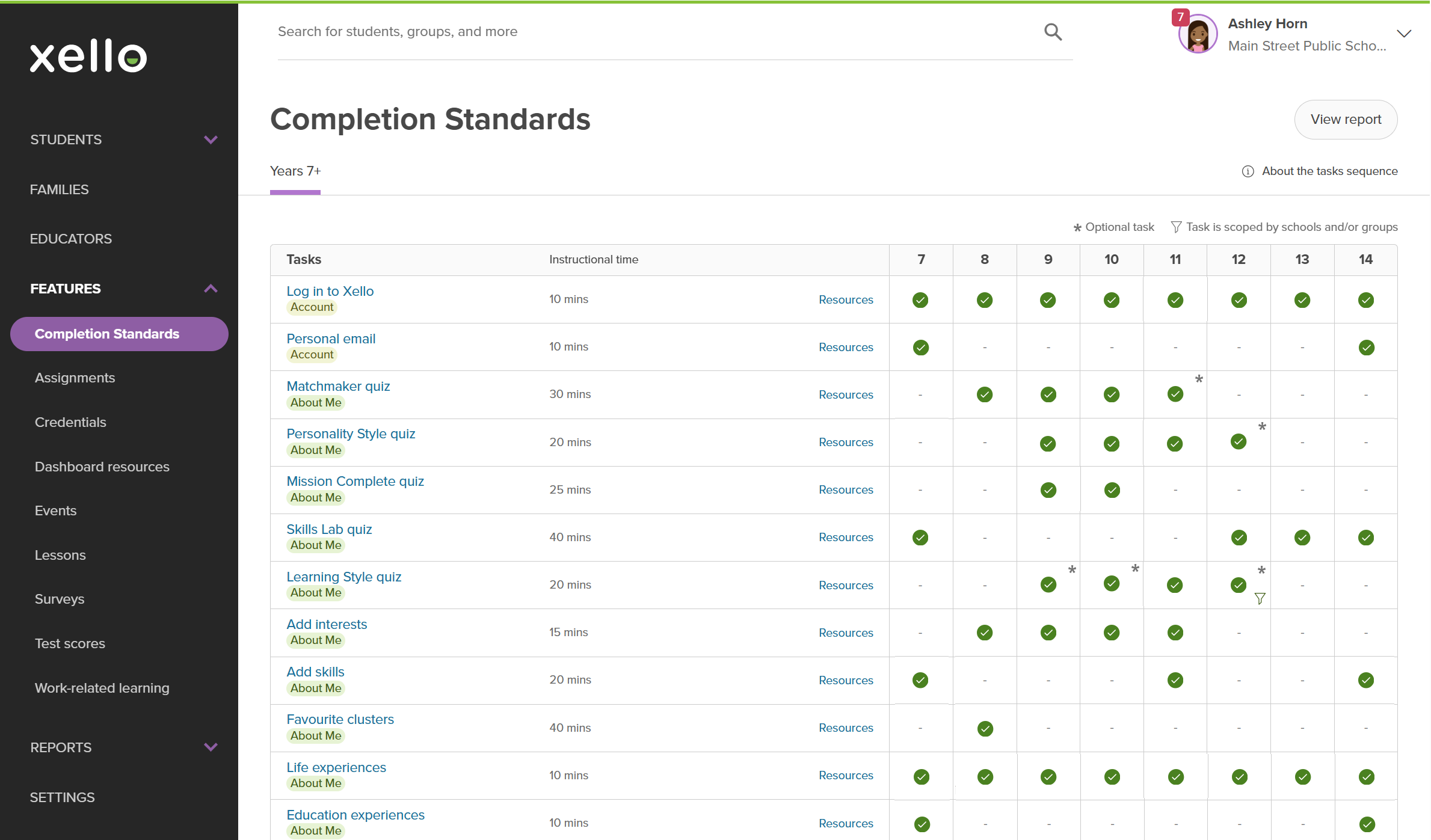Open the Mission Complete quiz task
This screenshot has height=840, width=1431.
355,481
